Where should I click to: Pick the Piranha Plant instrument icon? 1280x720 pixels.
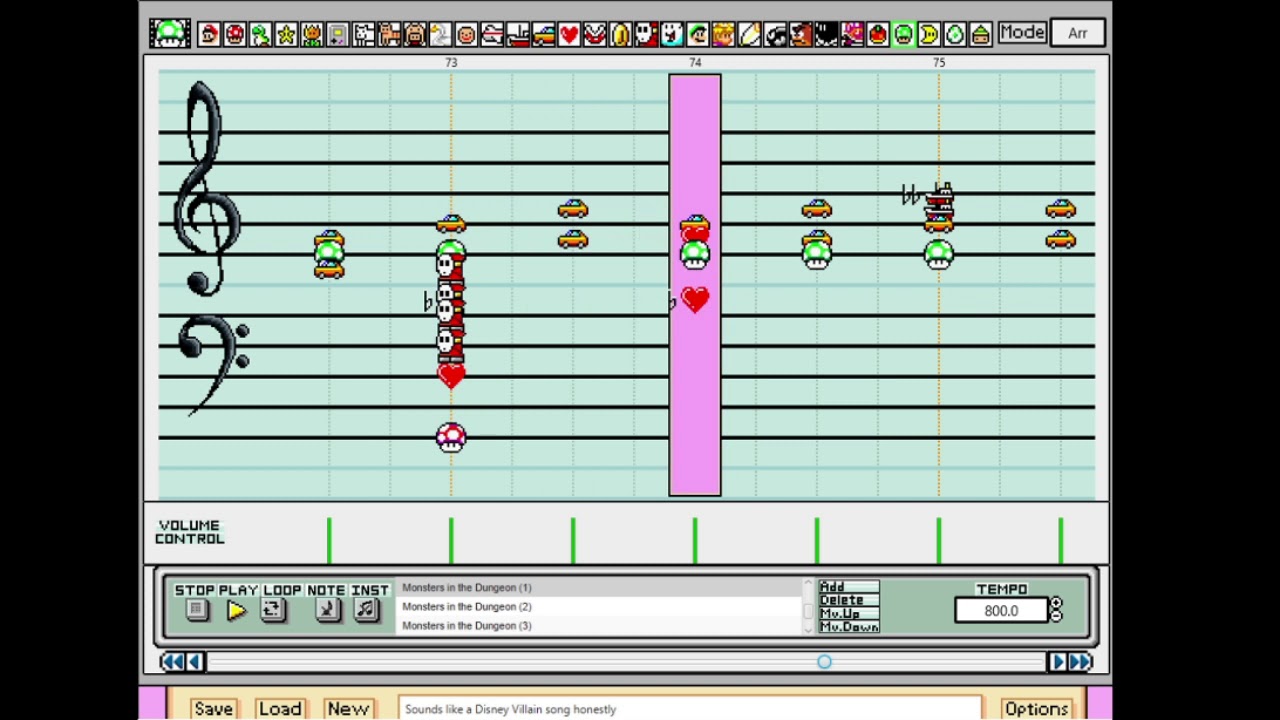pyautogui.click(x=595, y=34)
